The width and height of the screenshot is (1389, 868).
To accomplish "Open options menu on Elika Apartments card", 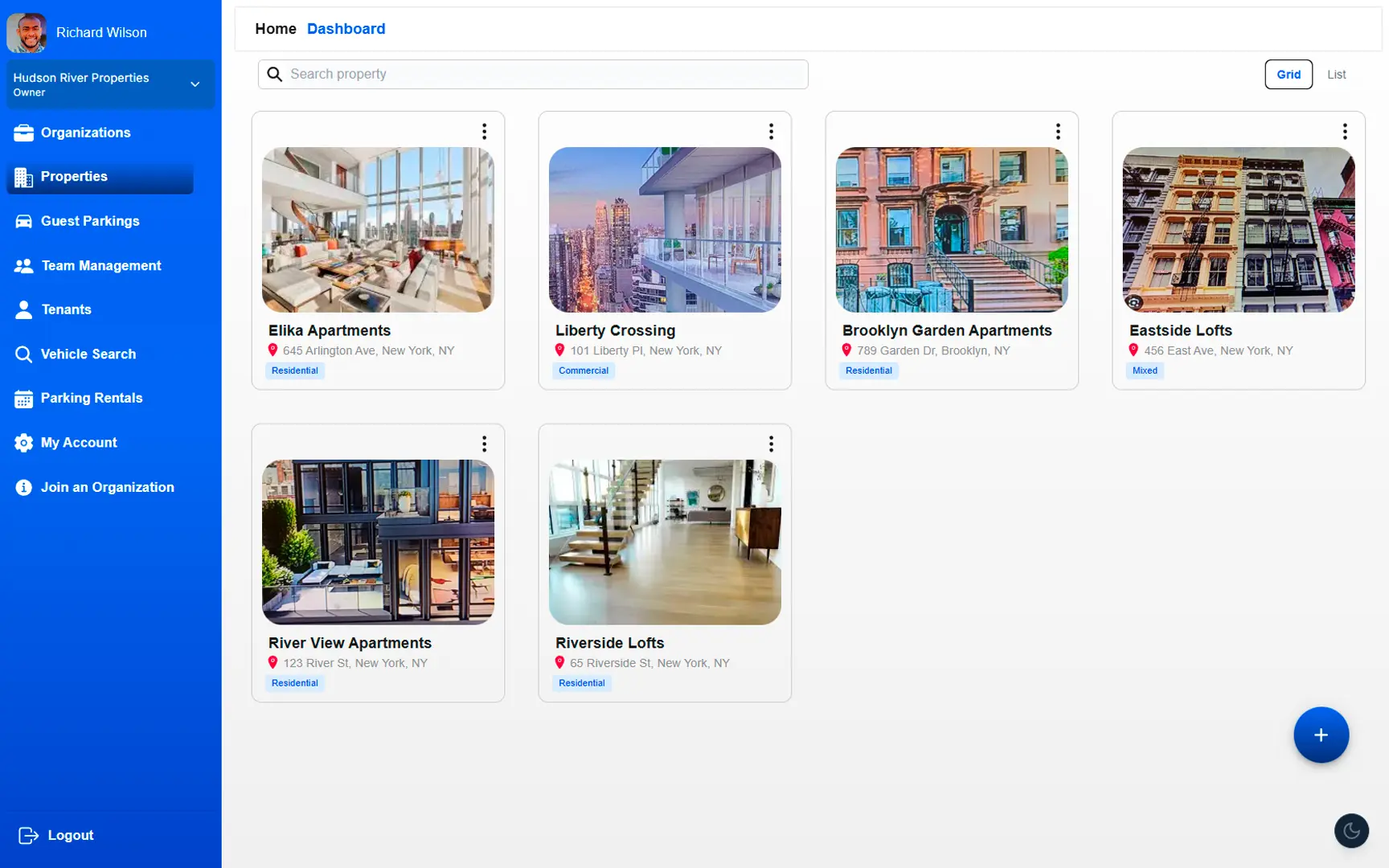I will [484, 130].
